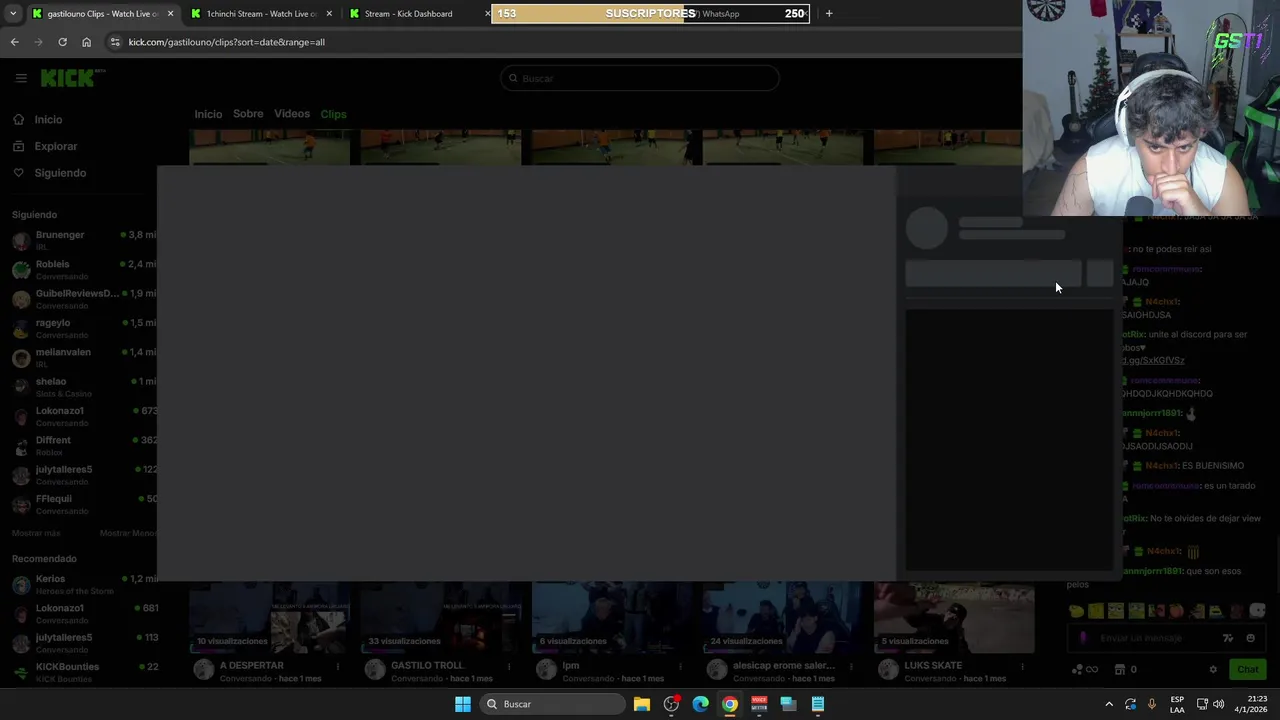The height and width of the screenshot is (720, 1280).
Task: Close the gastilouno Clips tab
Action: click(x=170, y=14)
